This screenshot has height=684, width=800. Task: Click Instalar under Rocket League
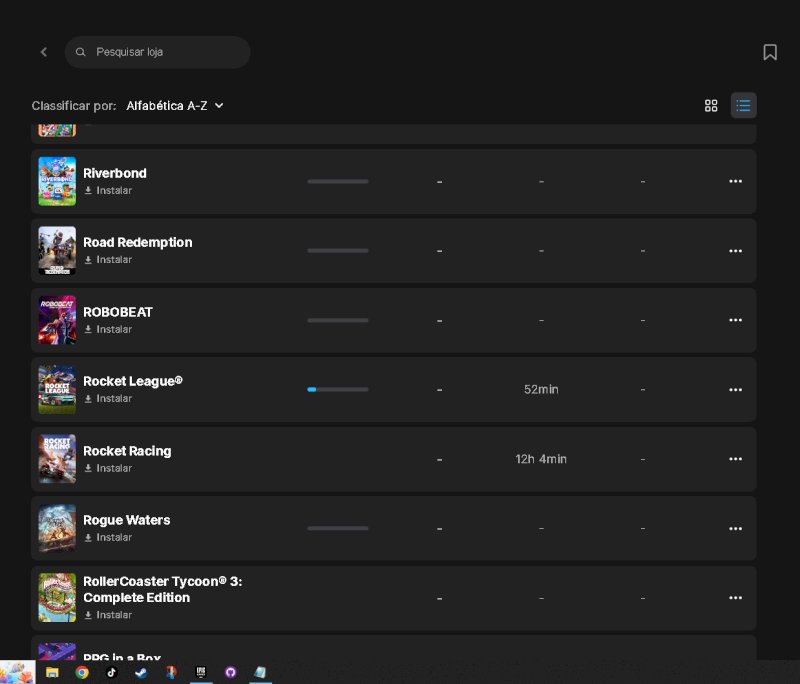(108, 398)
